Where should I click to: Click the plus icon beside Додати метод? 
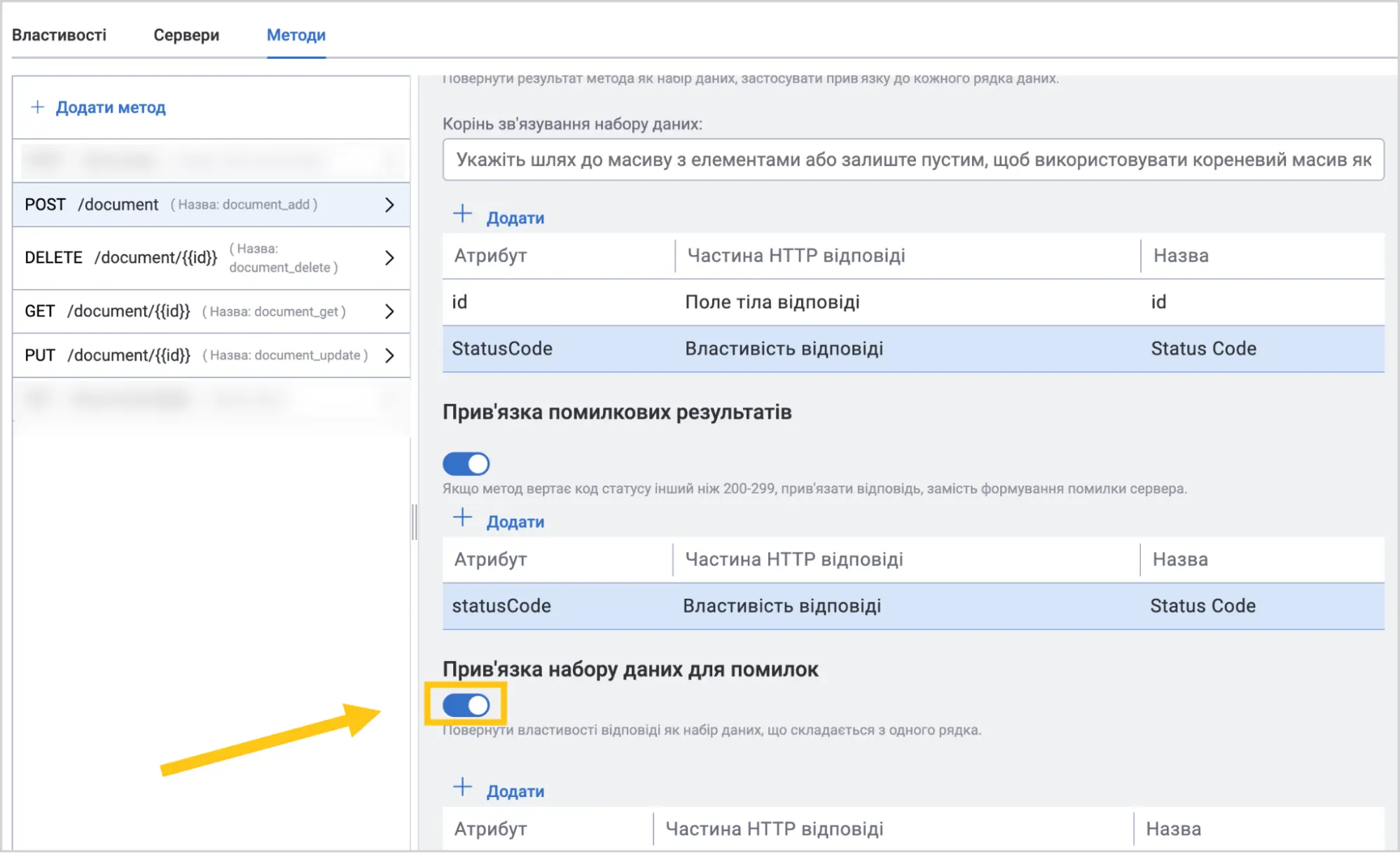coord(38,107)
